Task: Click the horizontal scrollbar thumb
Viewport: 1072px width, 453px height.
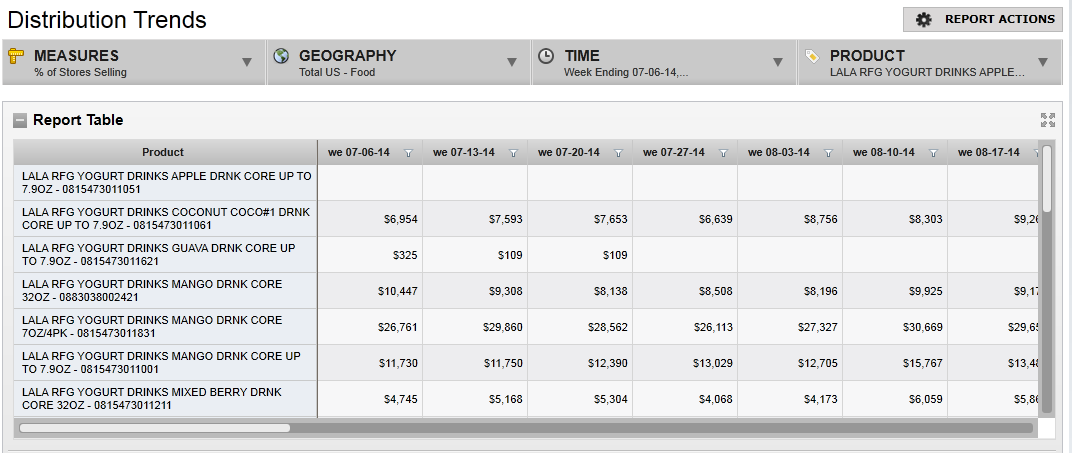Action: coord(155,428)
